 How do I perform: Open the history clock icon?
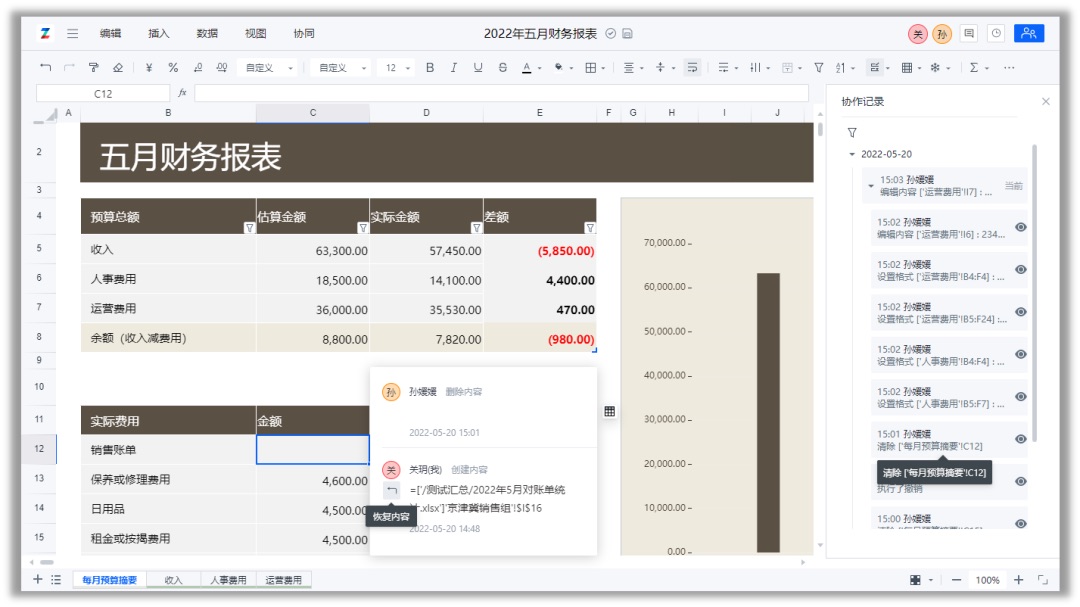996,33
